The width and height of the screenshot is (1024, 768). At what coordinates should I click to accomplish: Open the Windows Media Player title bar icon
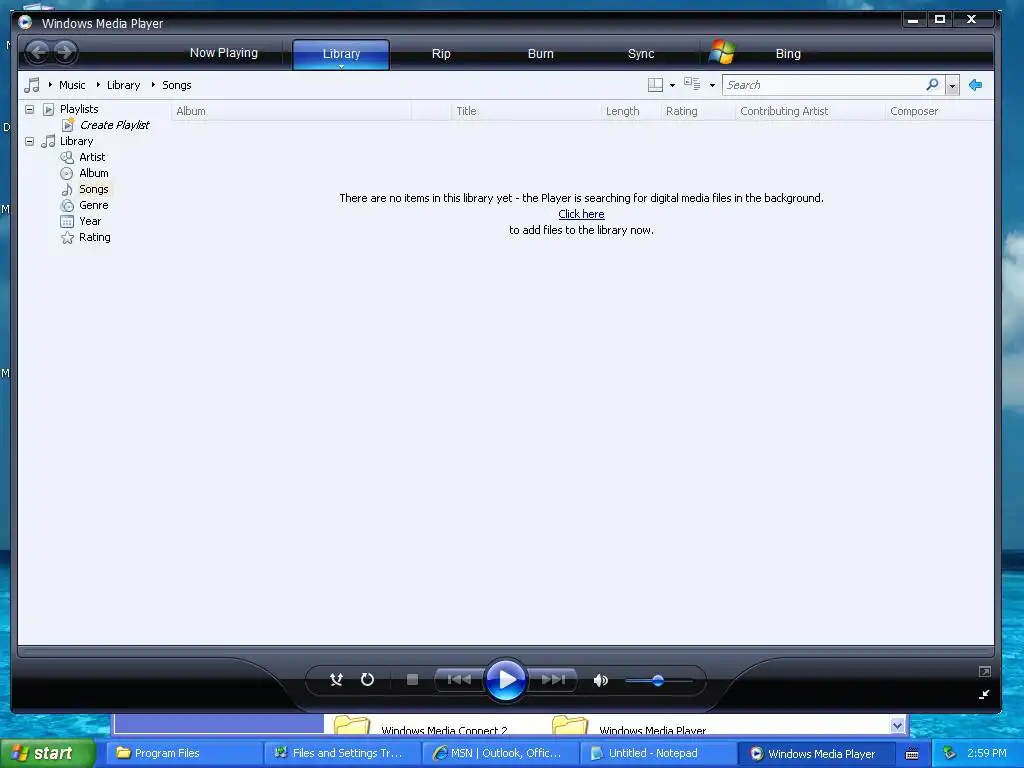pyautogui.click(x=25, y=23)
